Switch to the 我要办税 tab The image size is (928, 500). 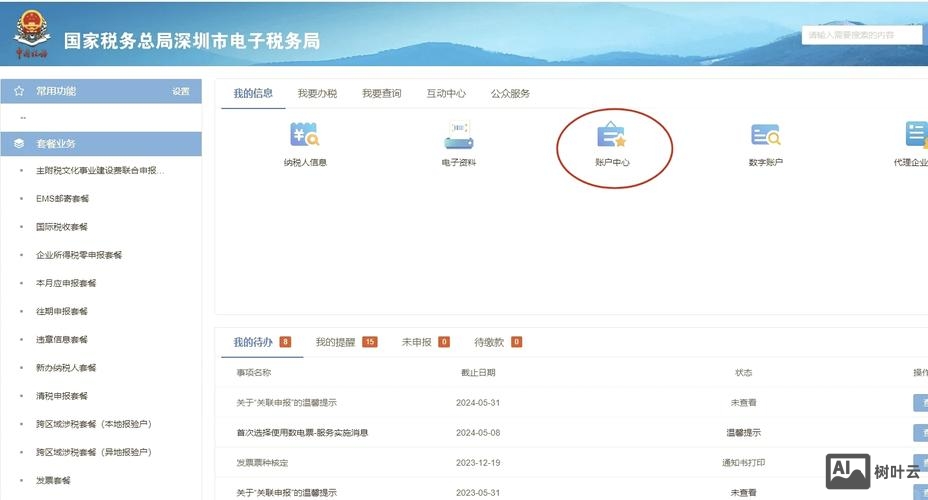pyautogui.click(x=317, y=93)
